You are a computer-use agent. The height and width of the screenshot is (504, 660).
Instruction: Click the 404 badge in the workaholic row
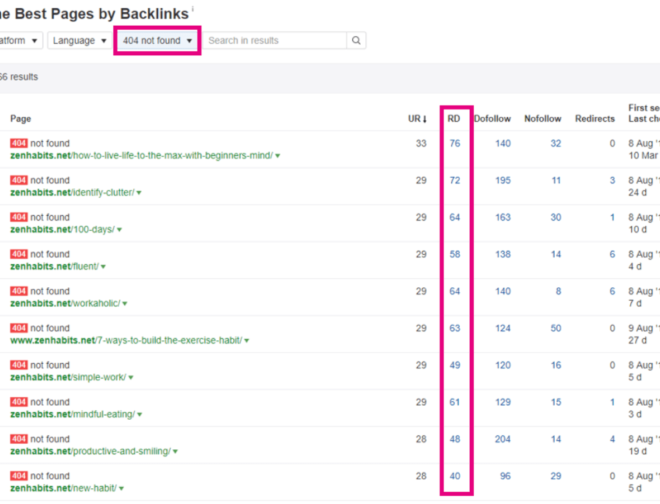[x=19, y=291]
